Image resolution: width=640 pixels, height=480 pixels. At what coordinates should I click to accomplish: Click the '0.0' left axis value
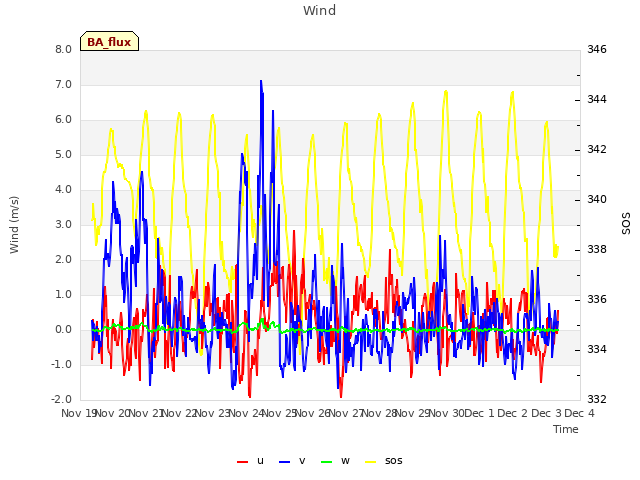[x=64, y=329]
